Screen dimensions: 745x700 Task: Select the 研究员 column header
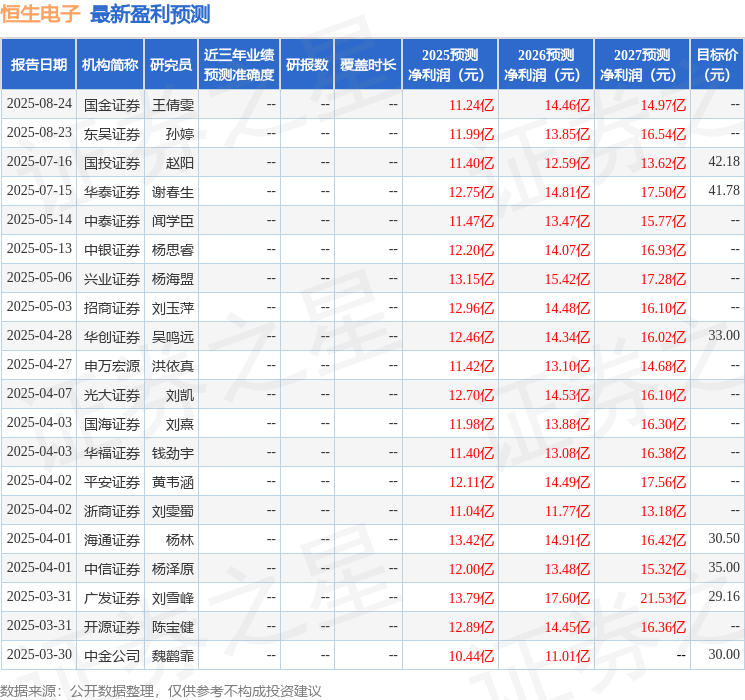point(171,65)
